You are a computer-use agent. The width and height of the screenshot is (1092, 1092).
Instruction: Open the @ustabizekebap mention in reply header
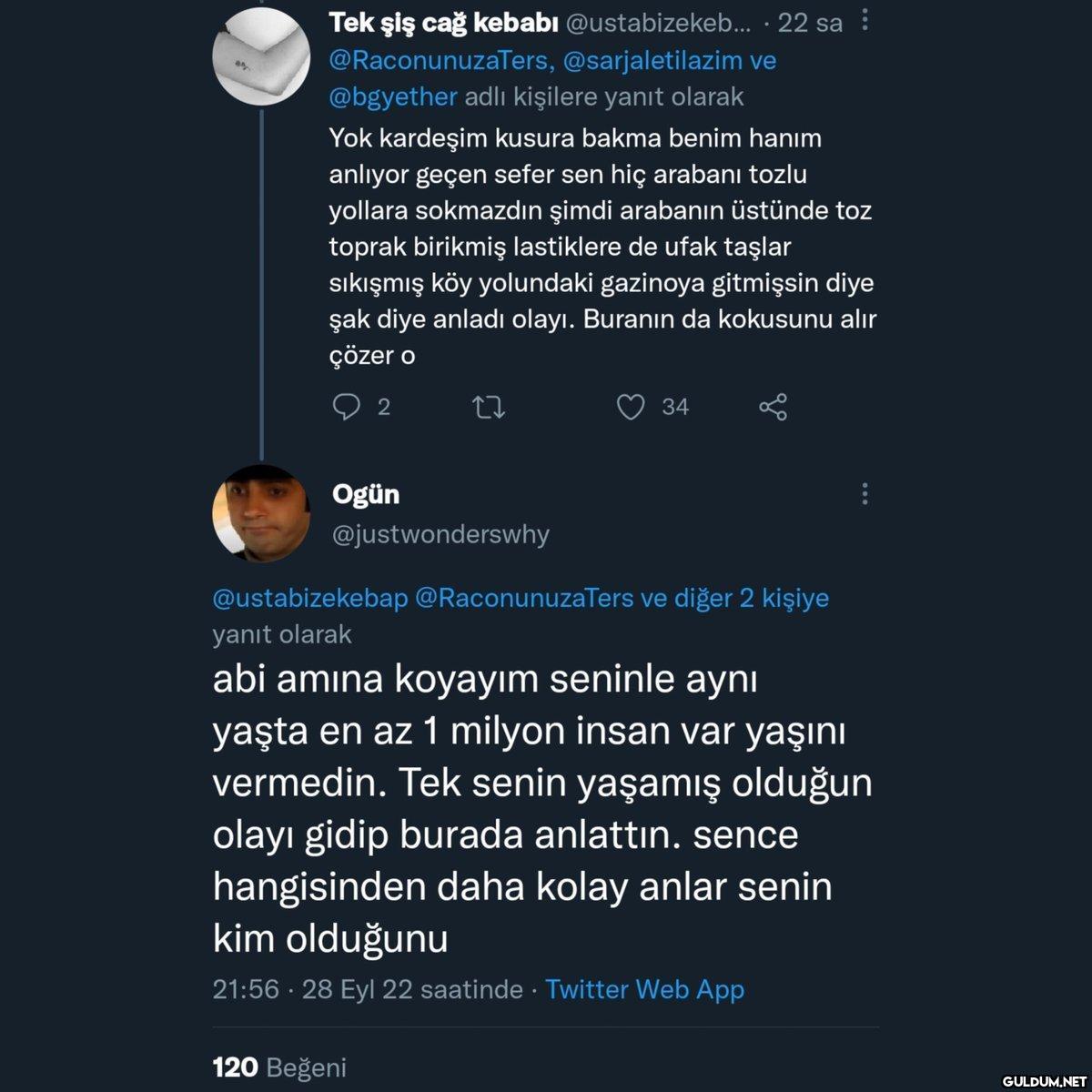tap(309, 598)
